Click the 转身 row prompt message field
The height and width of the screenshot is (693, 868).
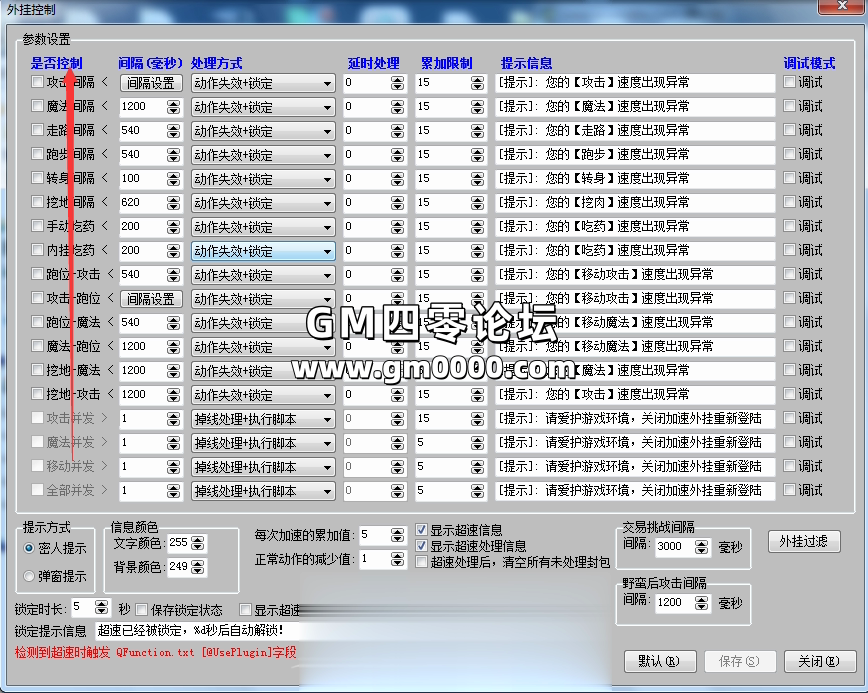click(x=635, y=179)
